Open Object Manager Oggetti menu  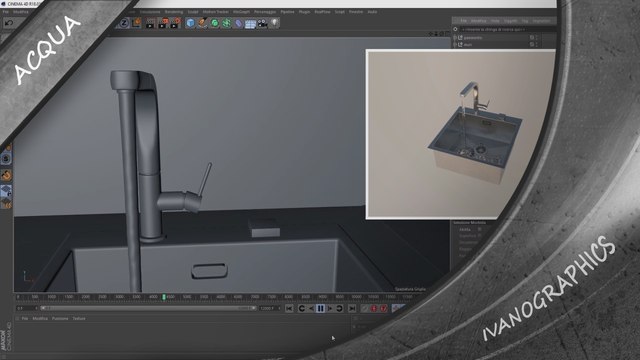510,21
